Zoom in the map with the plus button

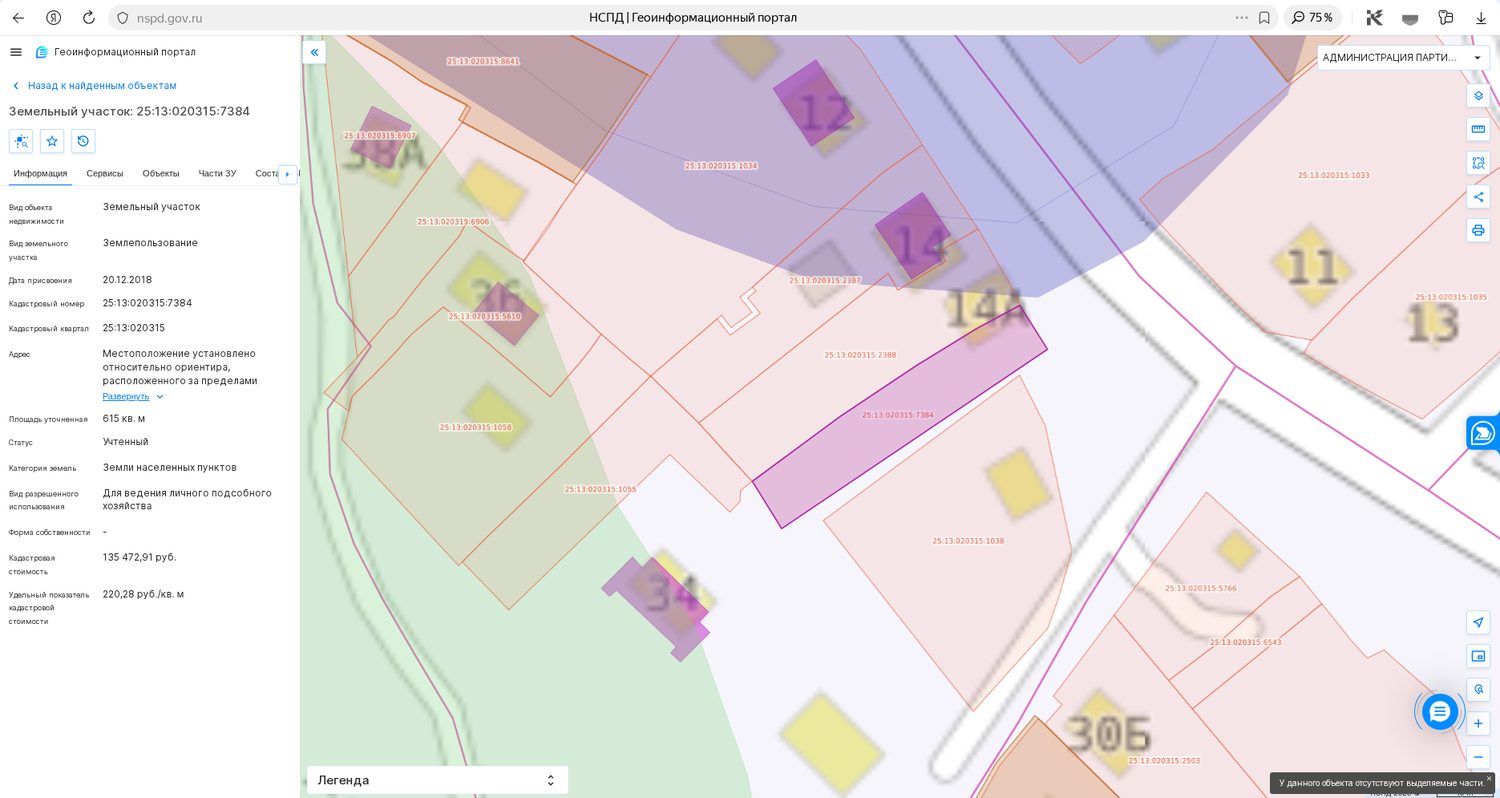click(1478, 723)
